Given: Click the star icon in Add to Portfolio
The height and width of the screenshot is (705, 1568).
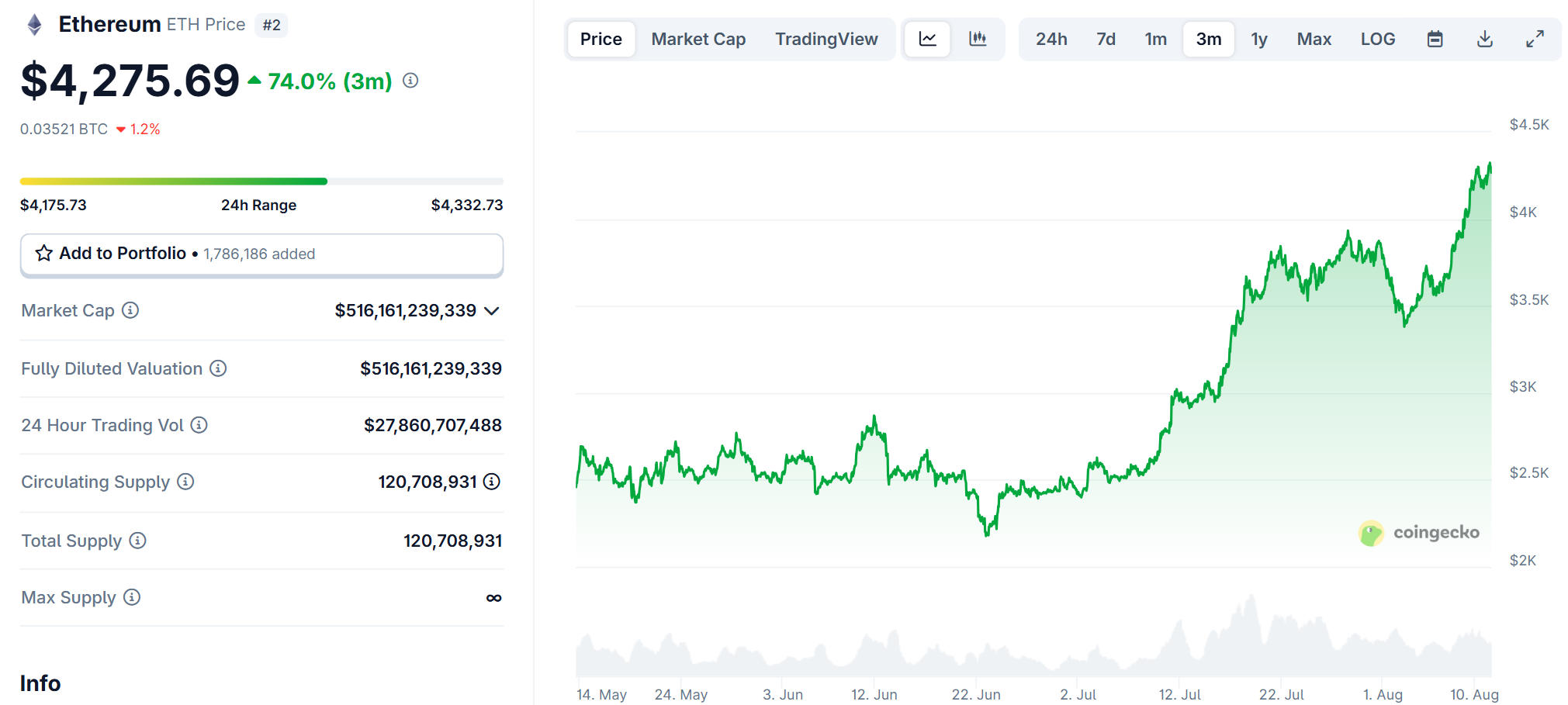Looking at the screenshot, I should (x=44, y=254).
